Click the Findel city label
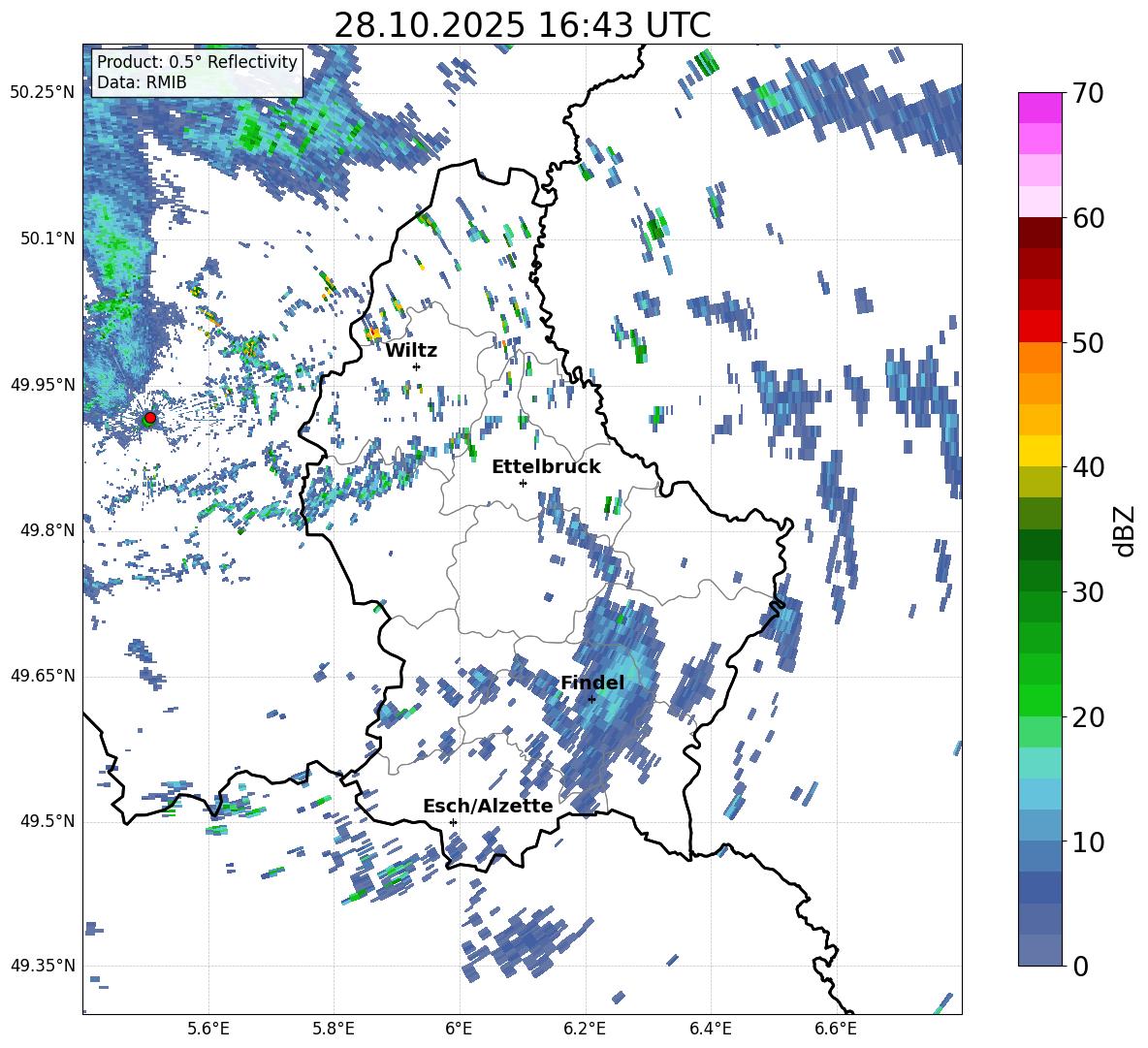1148x1048 pixels. [x=592, y=683]
